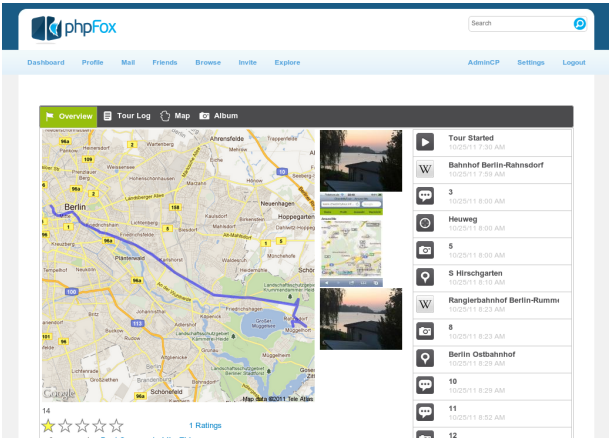Click the Invite navigation link
The width and height of the screenshot is (611, 439).
247,62
